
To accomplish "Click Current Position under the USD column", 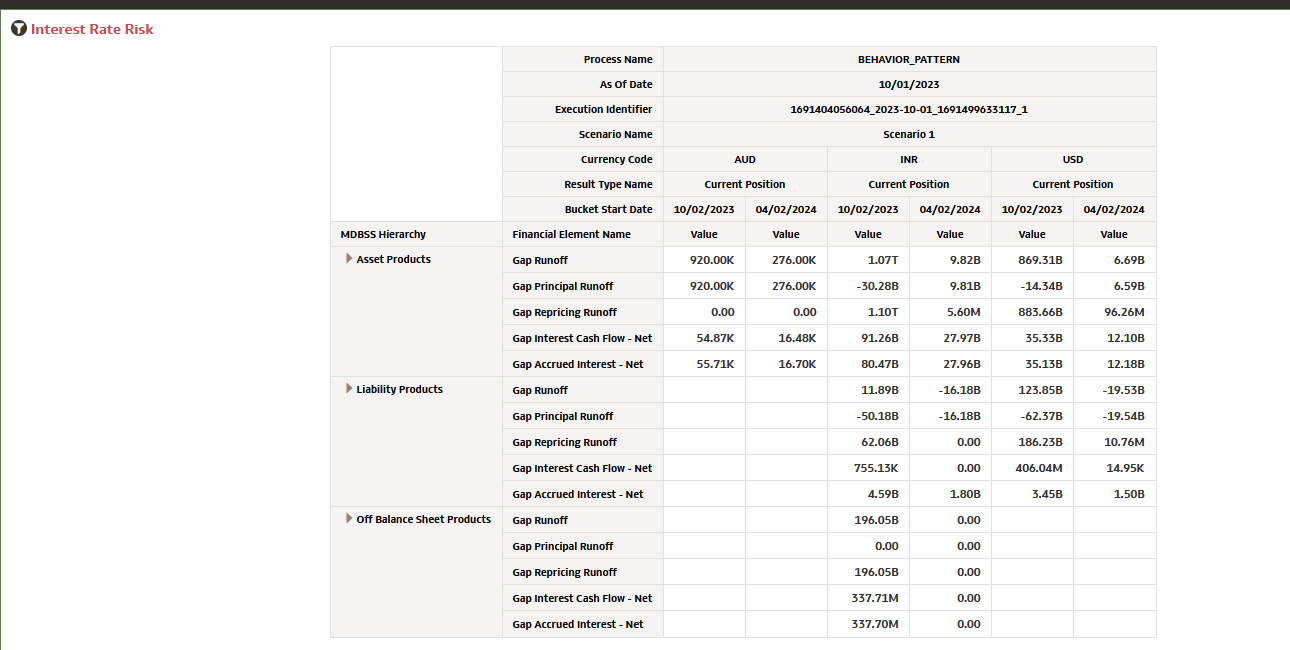I will click(x=1073, y=185).
